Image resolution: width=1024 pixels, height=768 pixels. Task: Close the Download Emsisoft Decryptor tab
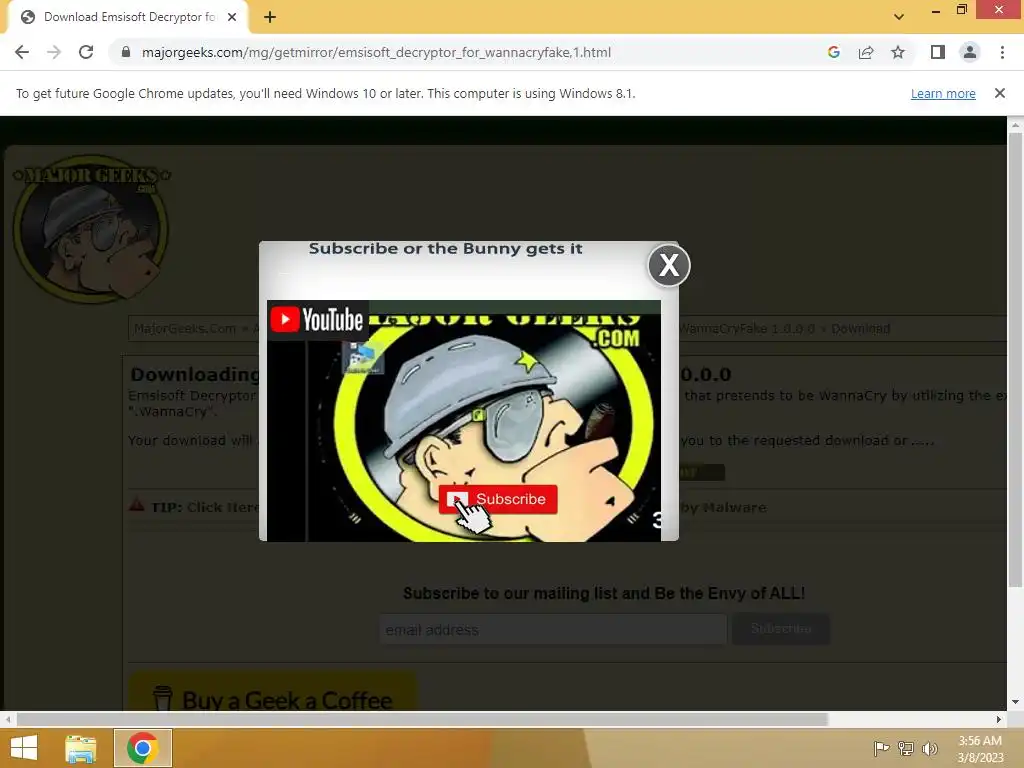click(232, 17)
